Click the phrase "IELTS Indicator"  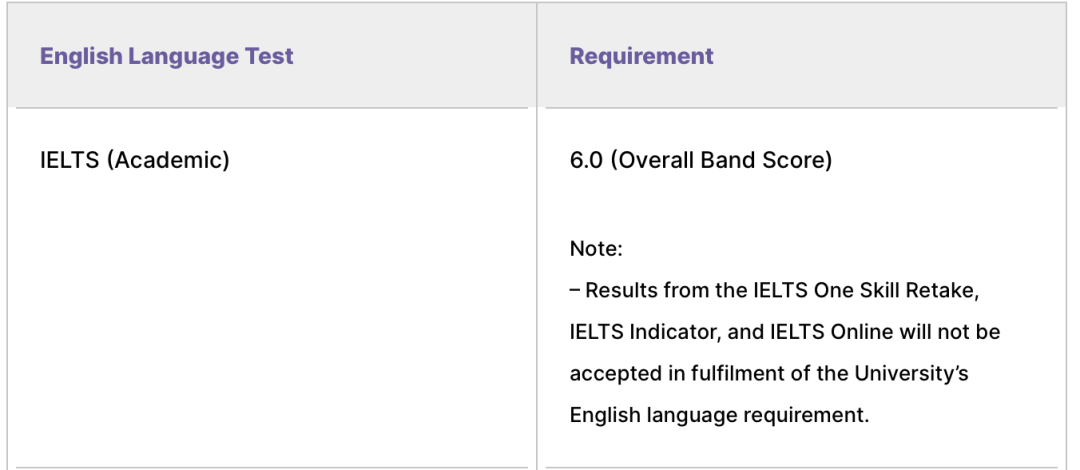(x=644, y=331)
